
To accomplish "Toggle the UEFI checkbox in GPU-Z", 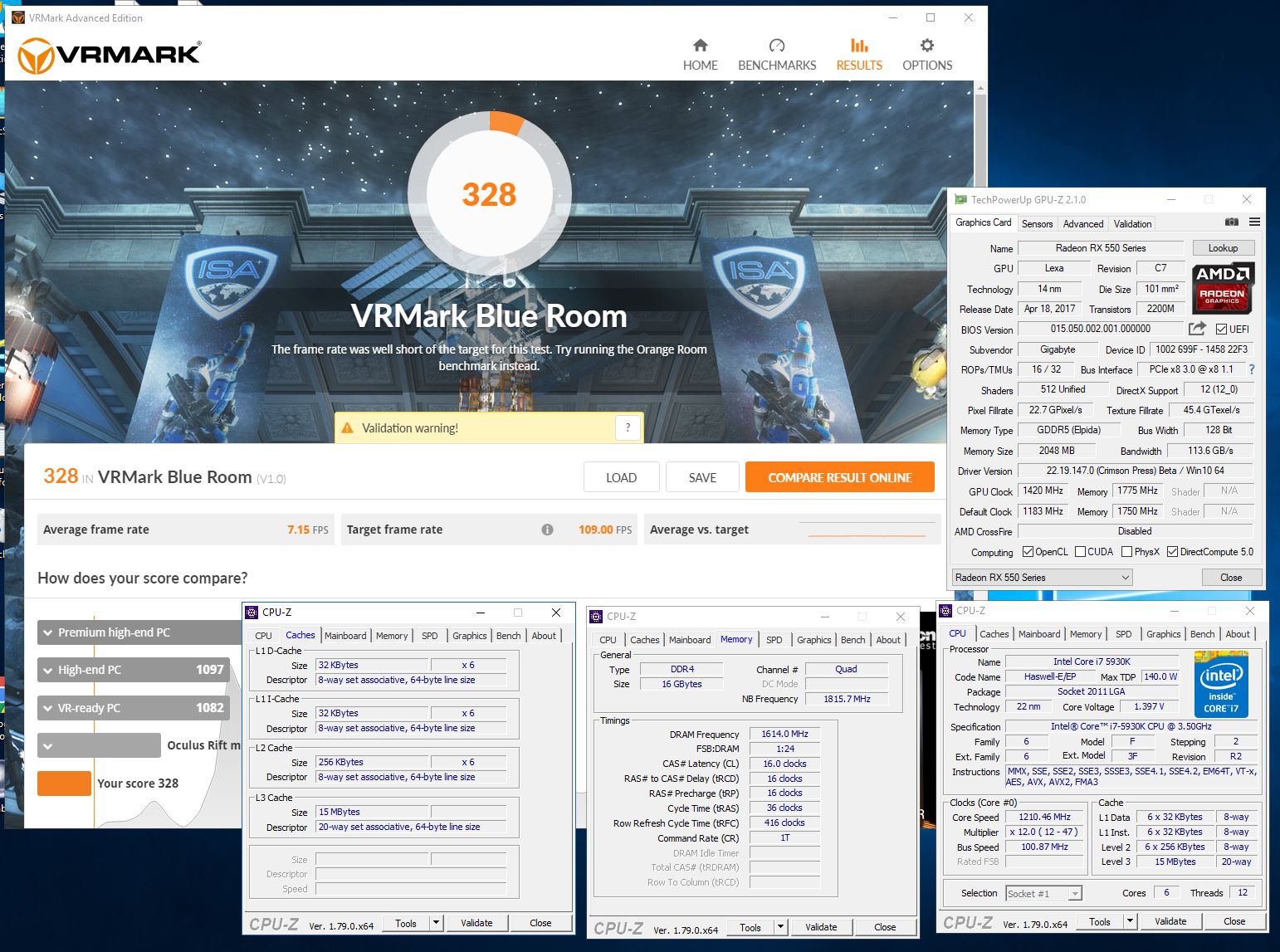I will click(x=1221, y=330).
